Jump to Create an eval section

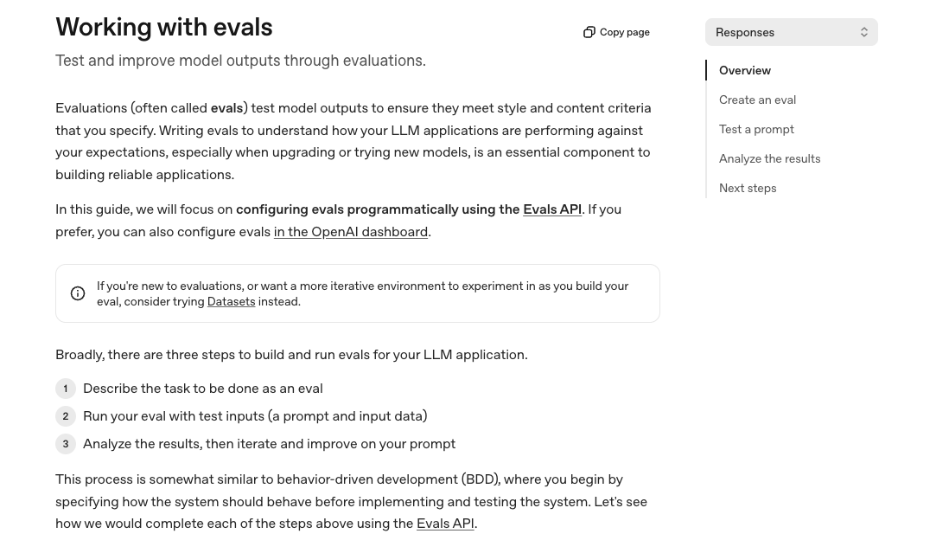coord(757,100)
